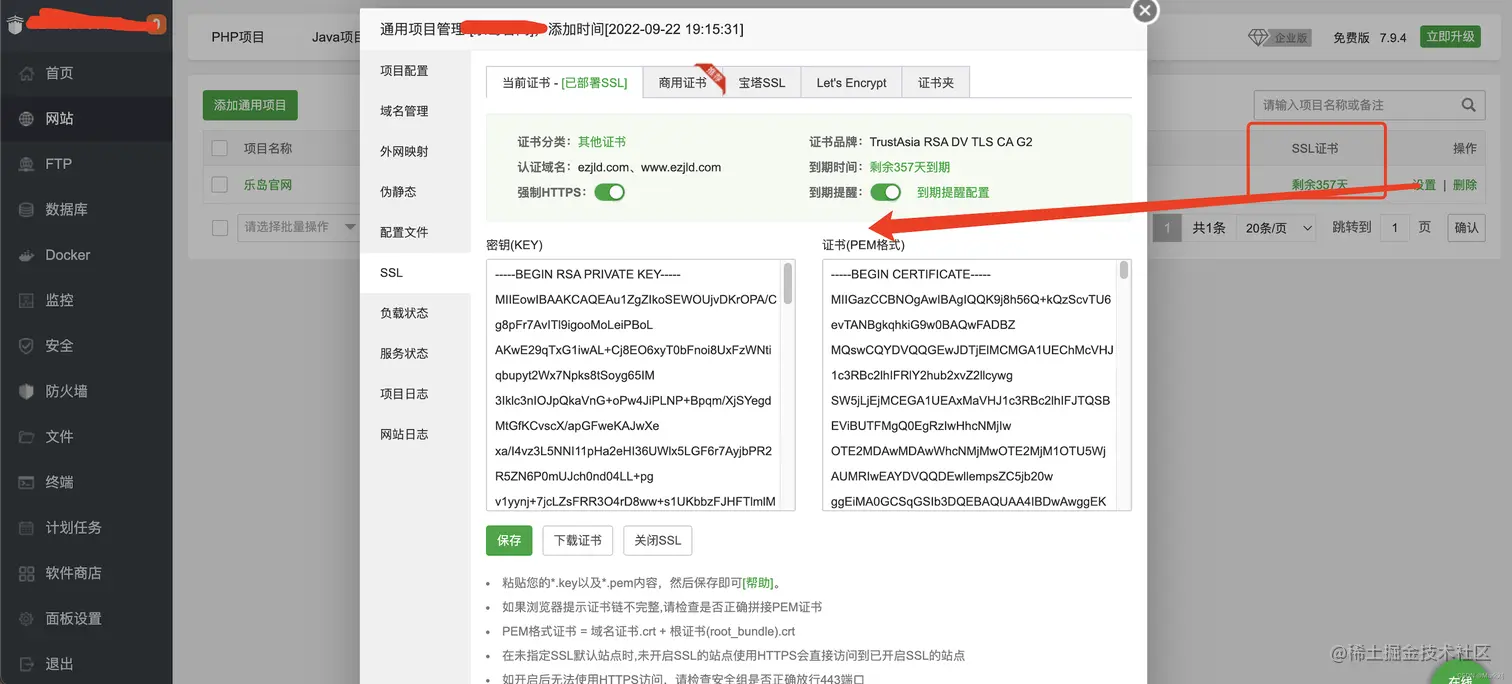Viewport: 1512px width, 684px height.
Task: Click the 剩余357天 SSL cell link
Action: (1320, 185)
